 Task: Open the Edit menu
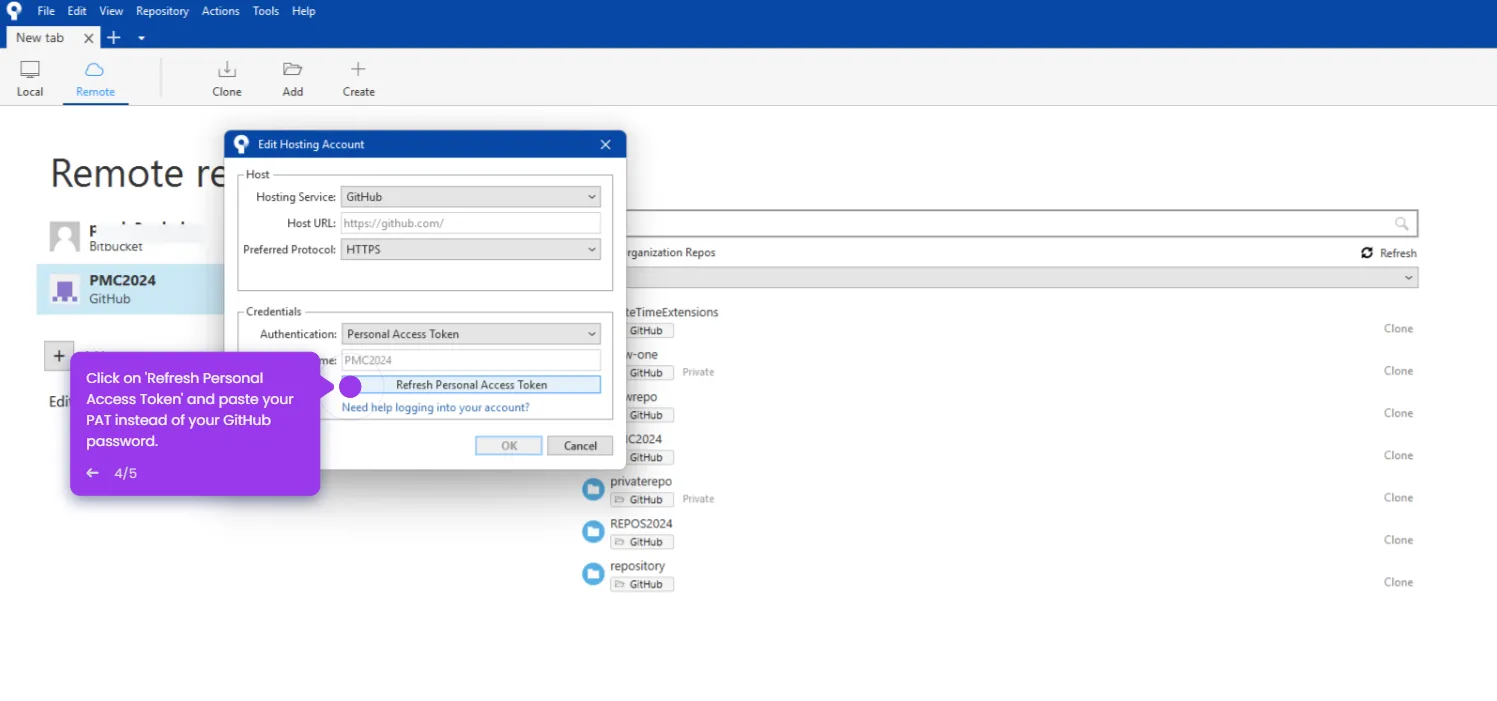(77, 11)
